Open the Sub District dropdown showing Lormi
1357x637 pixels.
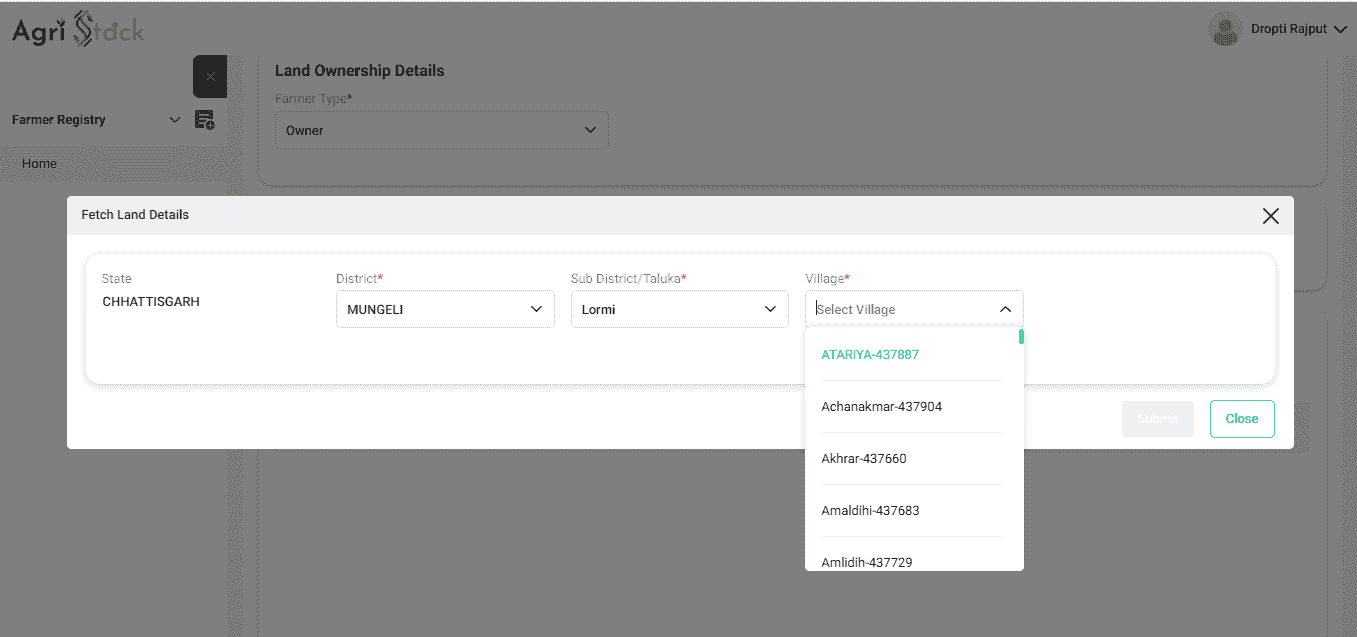click(679, 310)
